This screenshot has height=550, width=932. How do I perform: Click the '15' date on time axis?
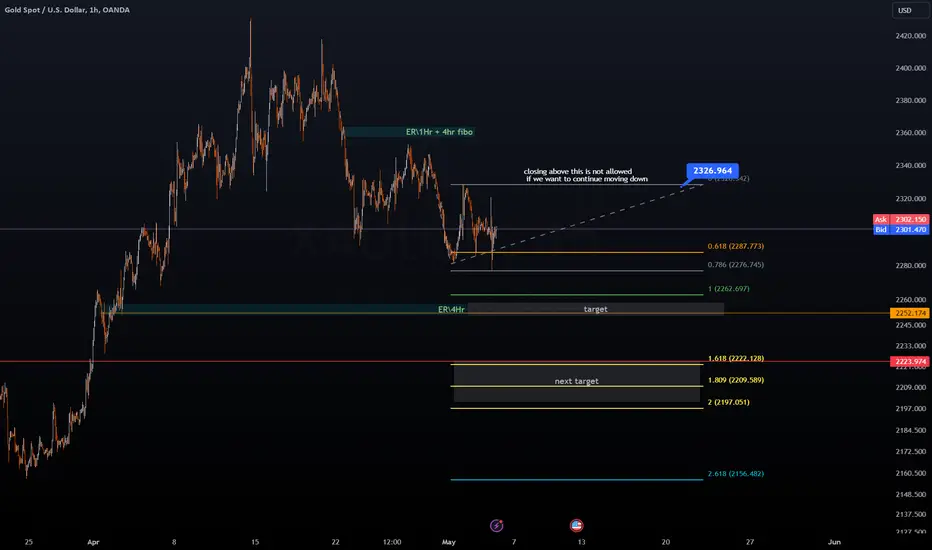point(255,542)
